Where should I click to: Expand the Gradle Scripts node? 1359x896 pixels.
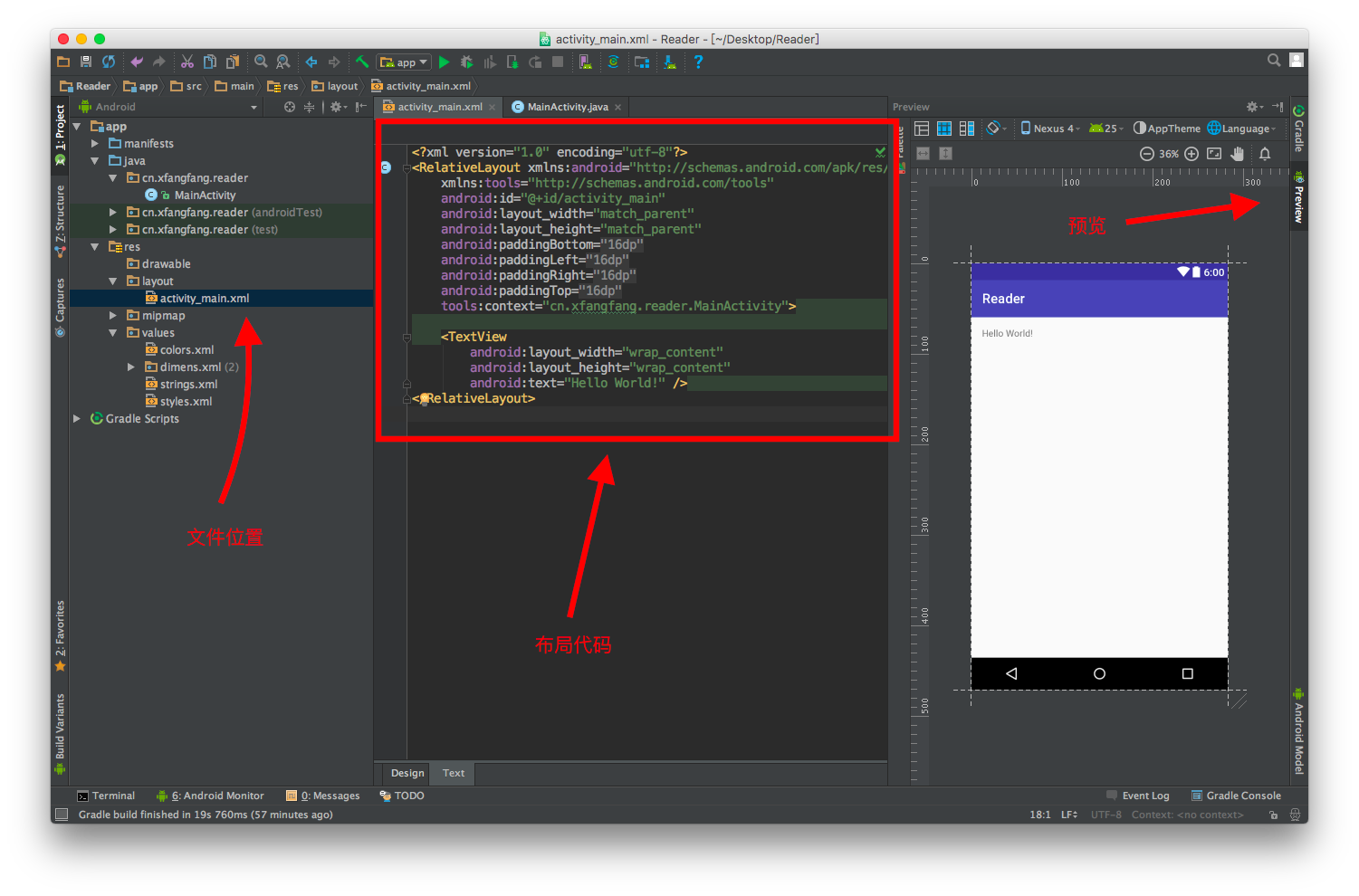coord(77,418)
